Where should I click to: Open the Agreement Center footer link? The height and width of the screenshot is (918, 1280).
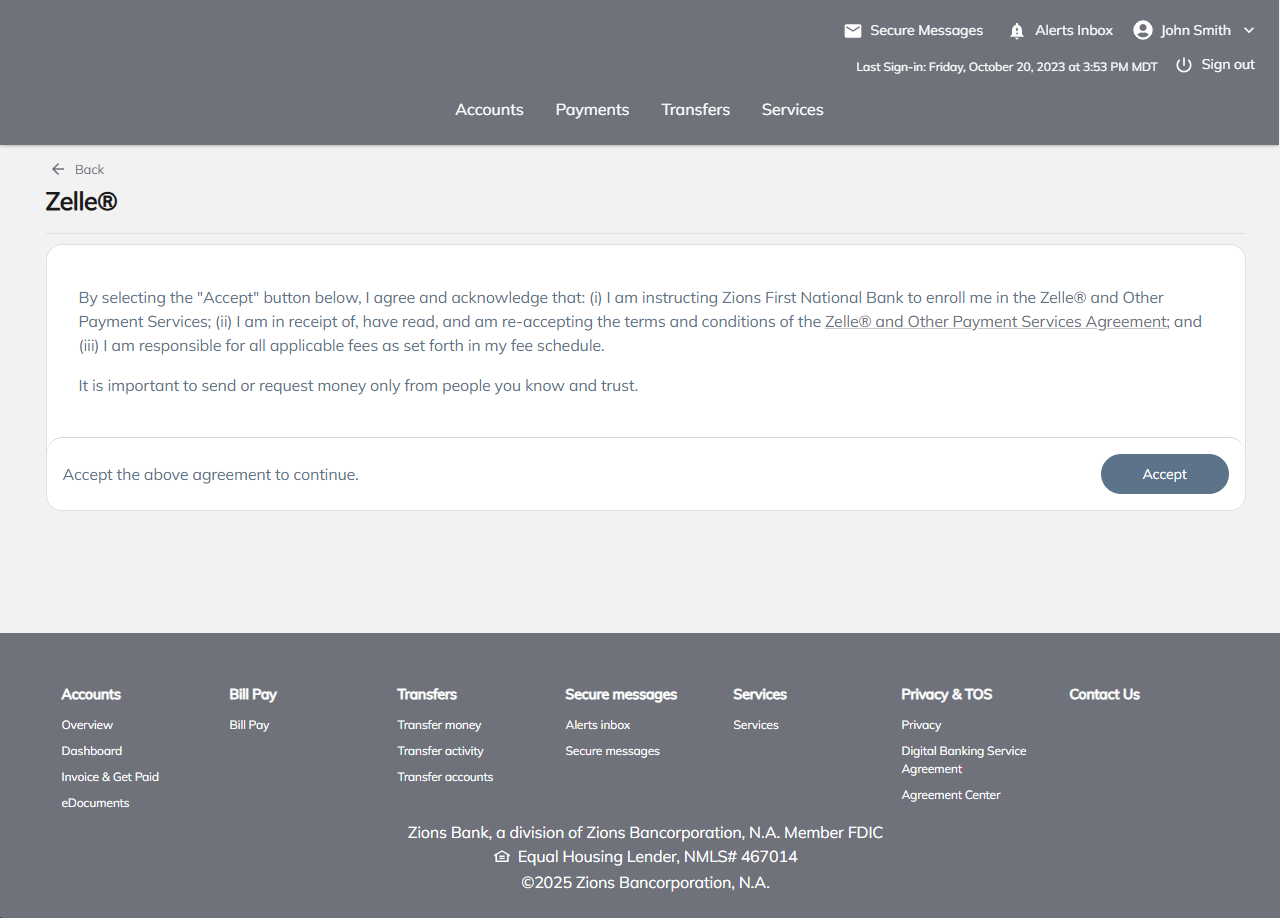pyautogui.click(x=951, y=795)
